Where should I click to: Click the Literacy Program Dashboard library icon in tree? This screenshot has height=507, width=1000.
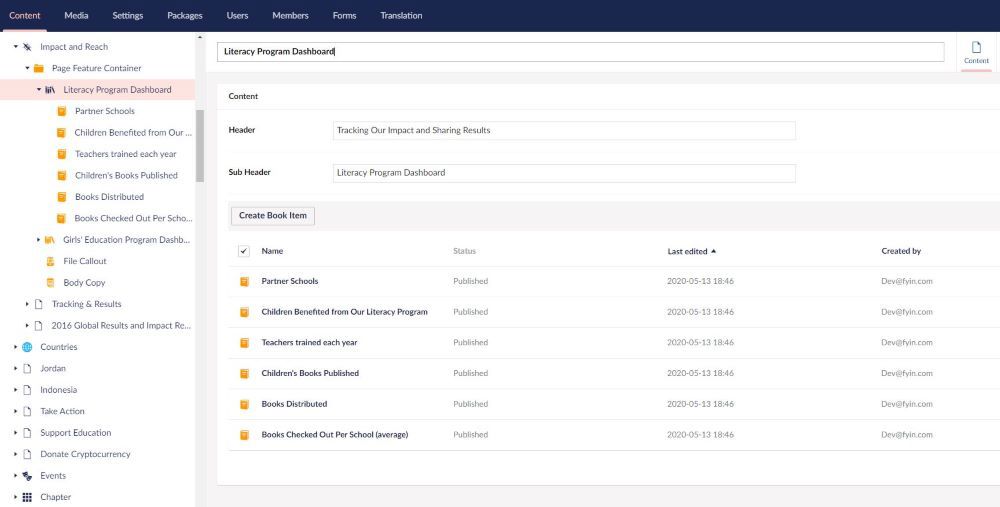click(50, 90)
